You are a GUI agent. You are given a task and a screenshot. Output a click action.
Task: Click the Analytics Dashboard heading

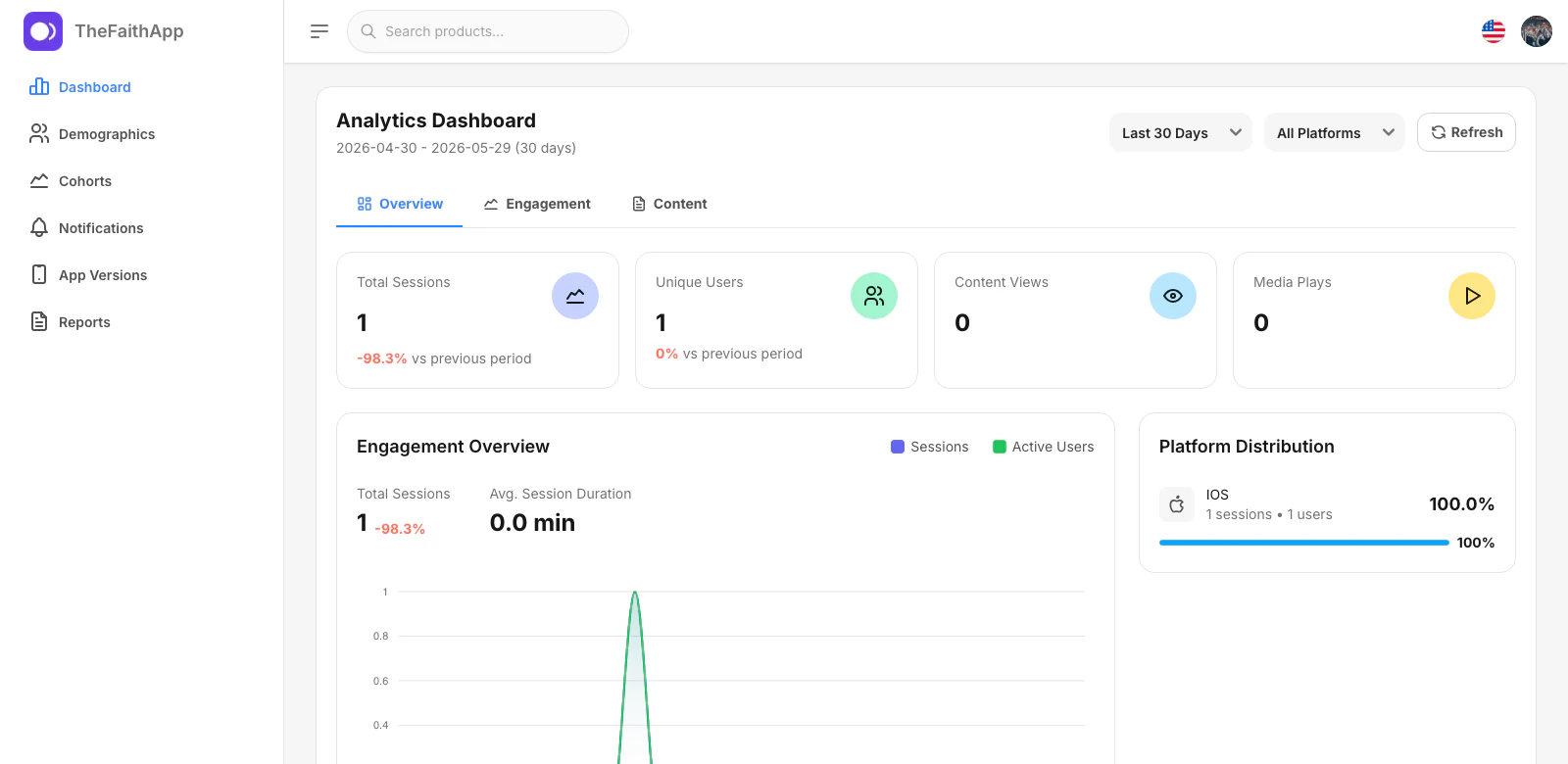point(436,120)
